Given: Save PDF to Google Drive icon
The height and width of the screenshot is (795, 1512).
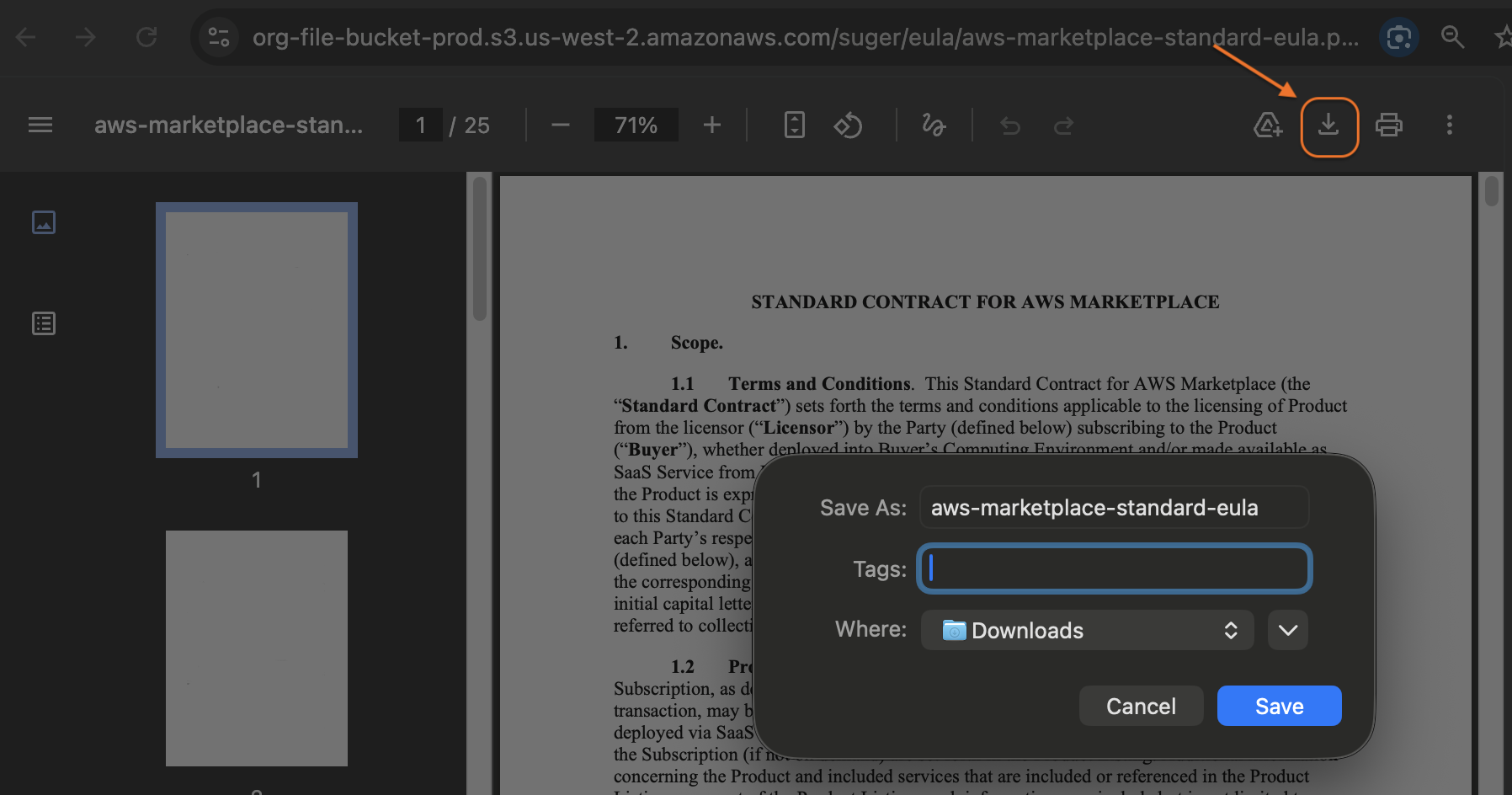Looking at the screenshot, I should pyautogui.click(x=1268, y=125).
